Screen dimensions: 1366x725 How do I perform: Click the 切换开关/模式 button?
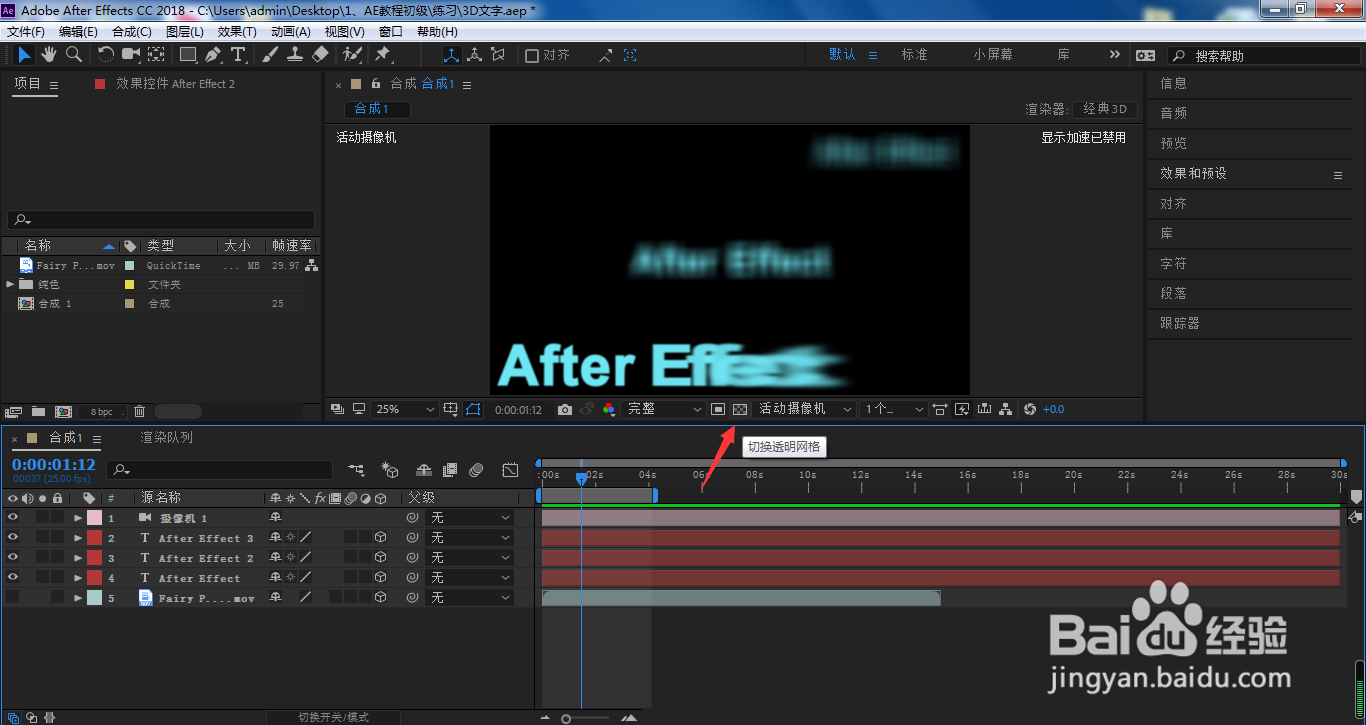pos(334,717)
